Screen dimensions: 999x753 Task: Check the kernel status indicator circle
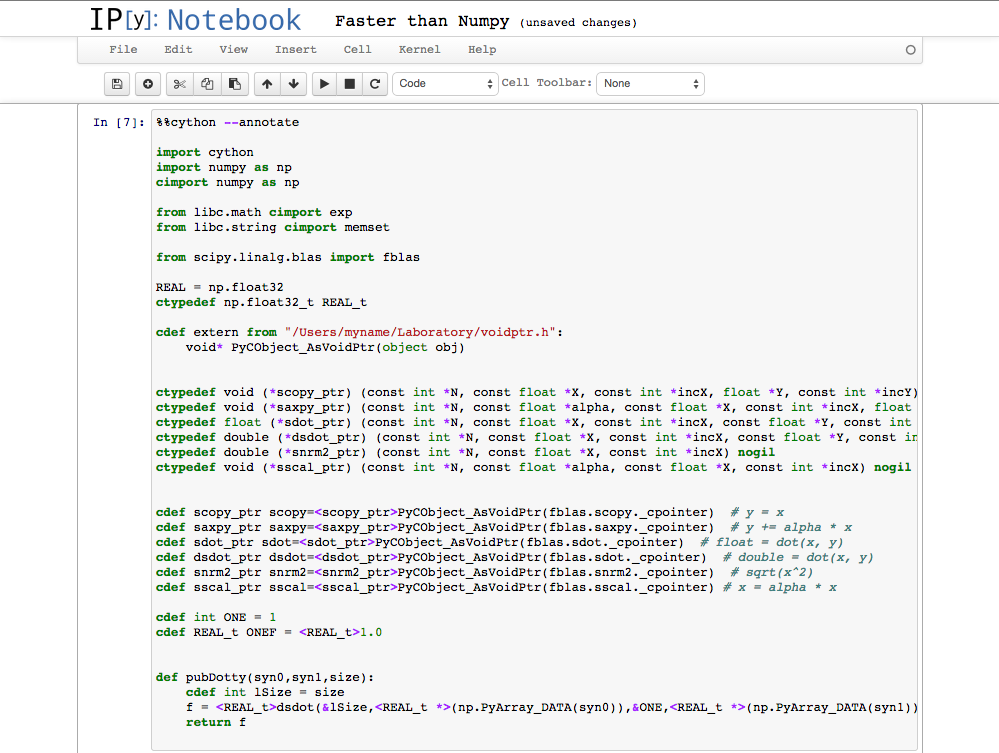point(910,49)
